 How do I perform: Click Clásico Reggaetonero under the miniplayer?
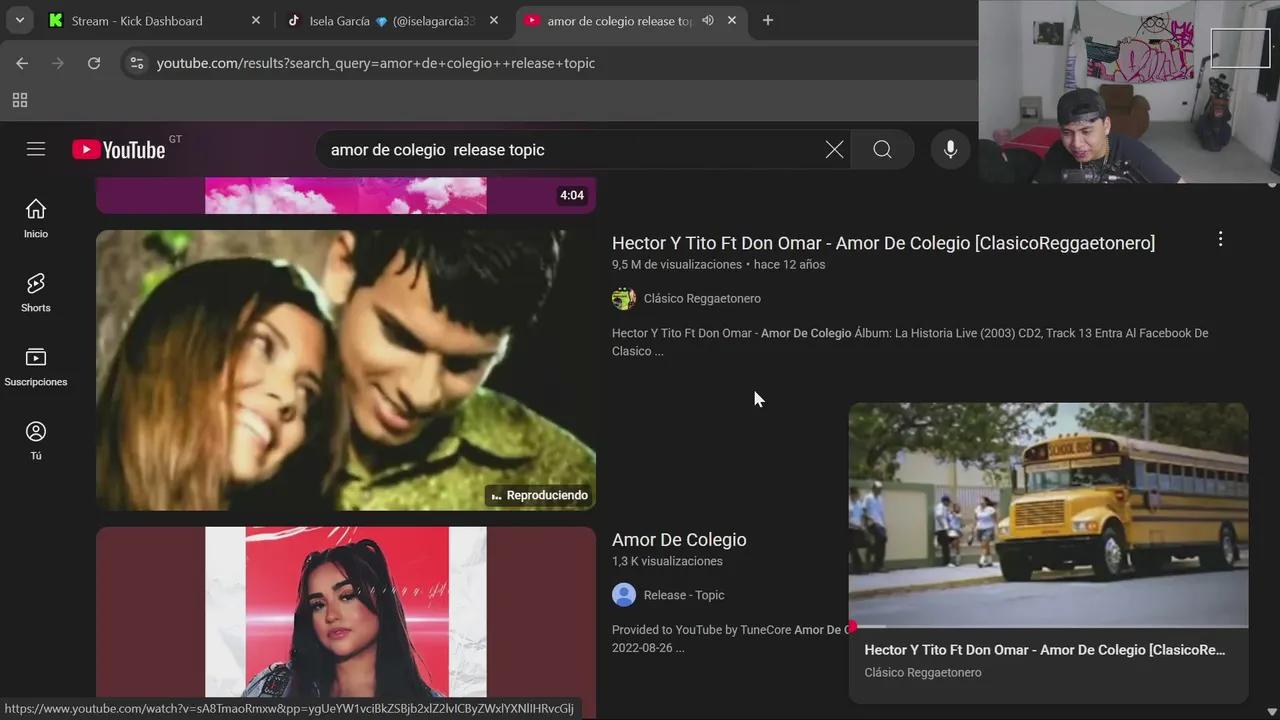click(x=923, y=673)
